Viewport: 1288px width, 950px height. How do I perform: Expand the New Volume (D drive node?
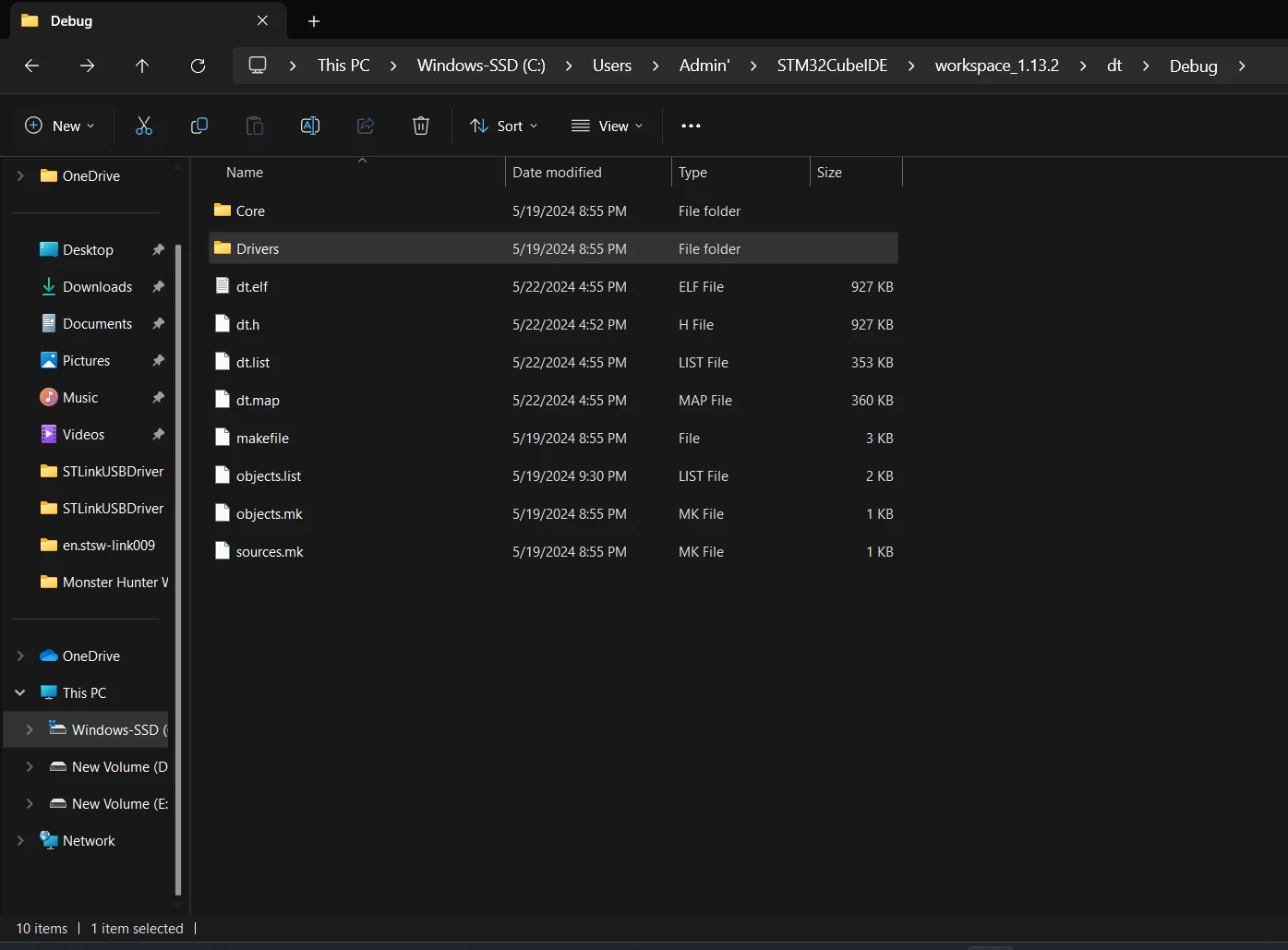tap(30, 766)
